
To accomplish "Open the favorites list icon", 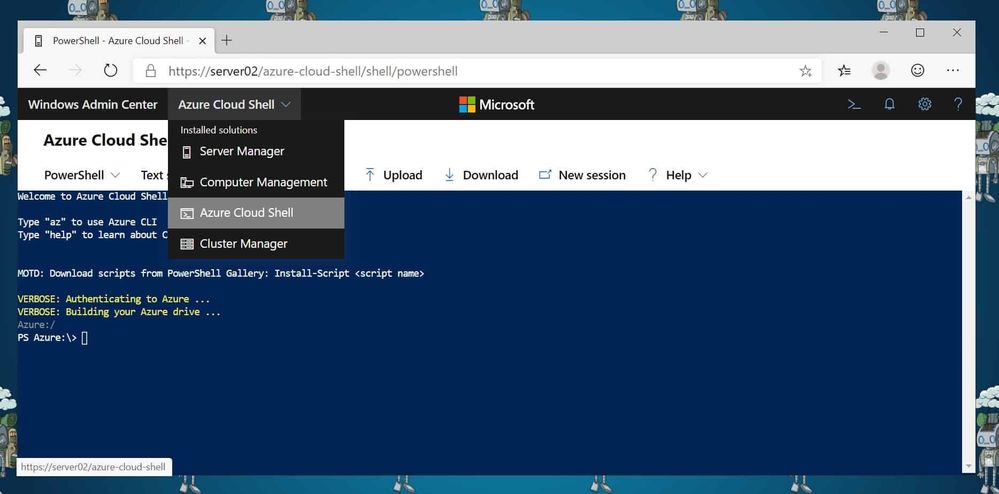I will click(845, 71).
